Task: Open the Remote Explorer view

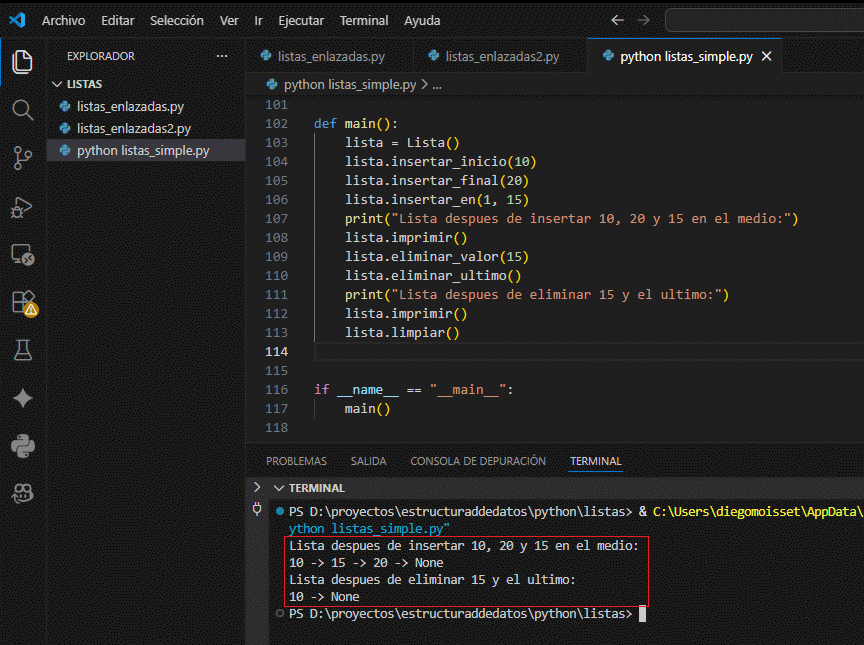Action: tap(22, 255)
